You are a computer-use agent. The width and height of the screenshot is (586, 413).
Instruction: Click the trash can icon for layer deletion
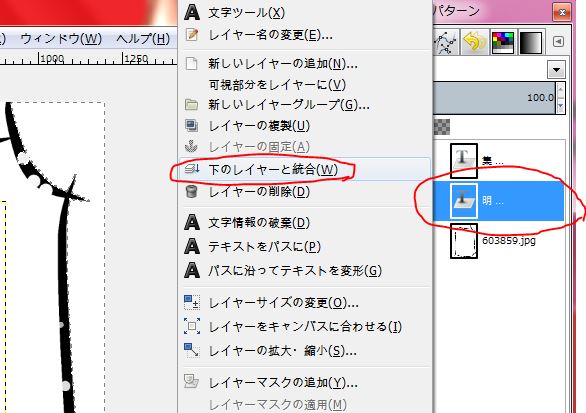click(191, 192)
